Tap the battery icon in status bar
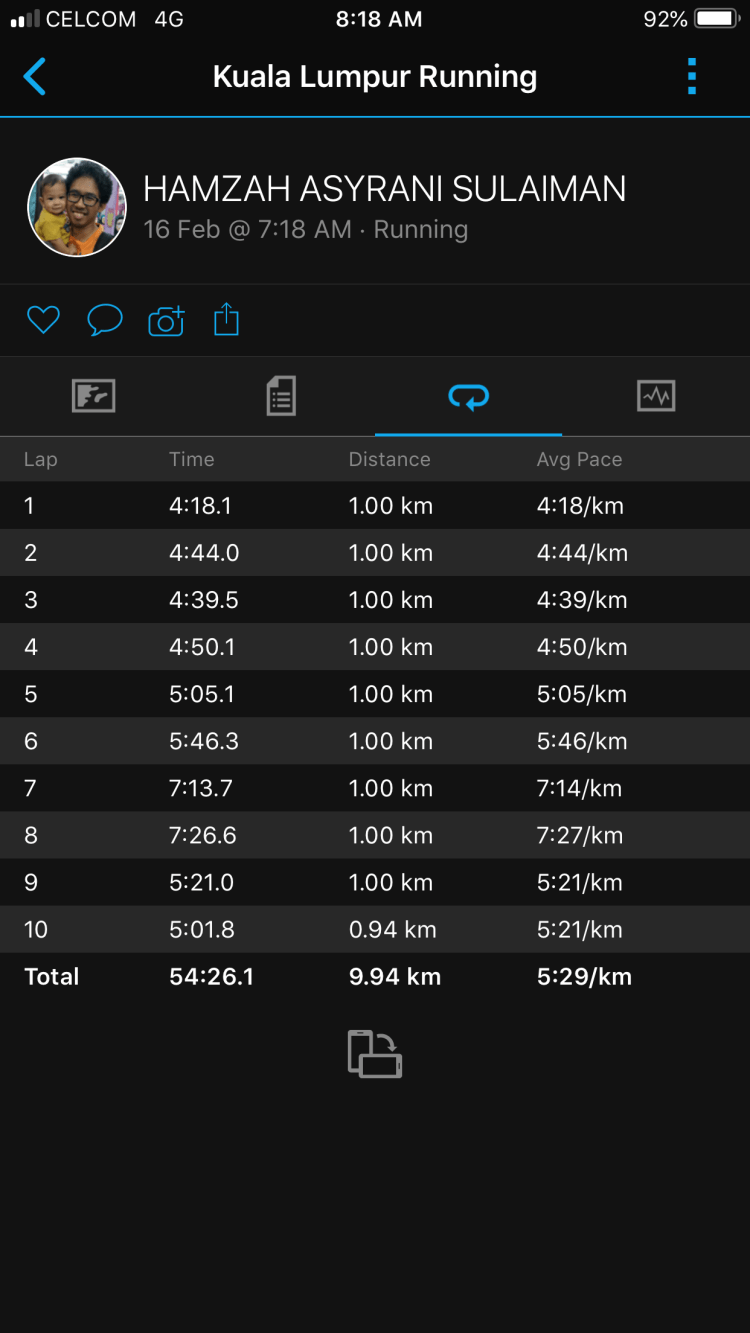Screen dimensions: 750x1333 pyautogui.click(x=716, y=19)
